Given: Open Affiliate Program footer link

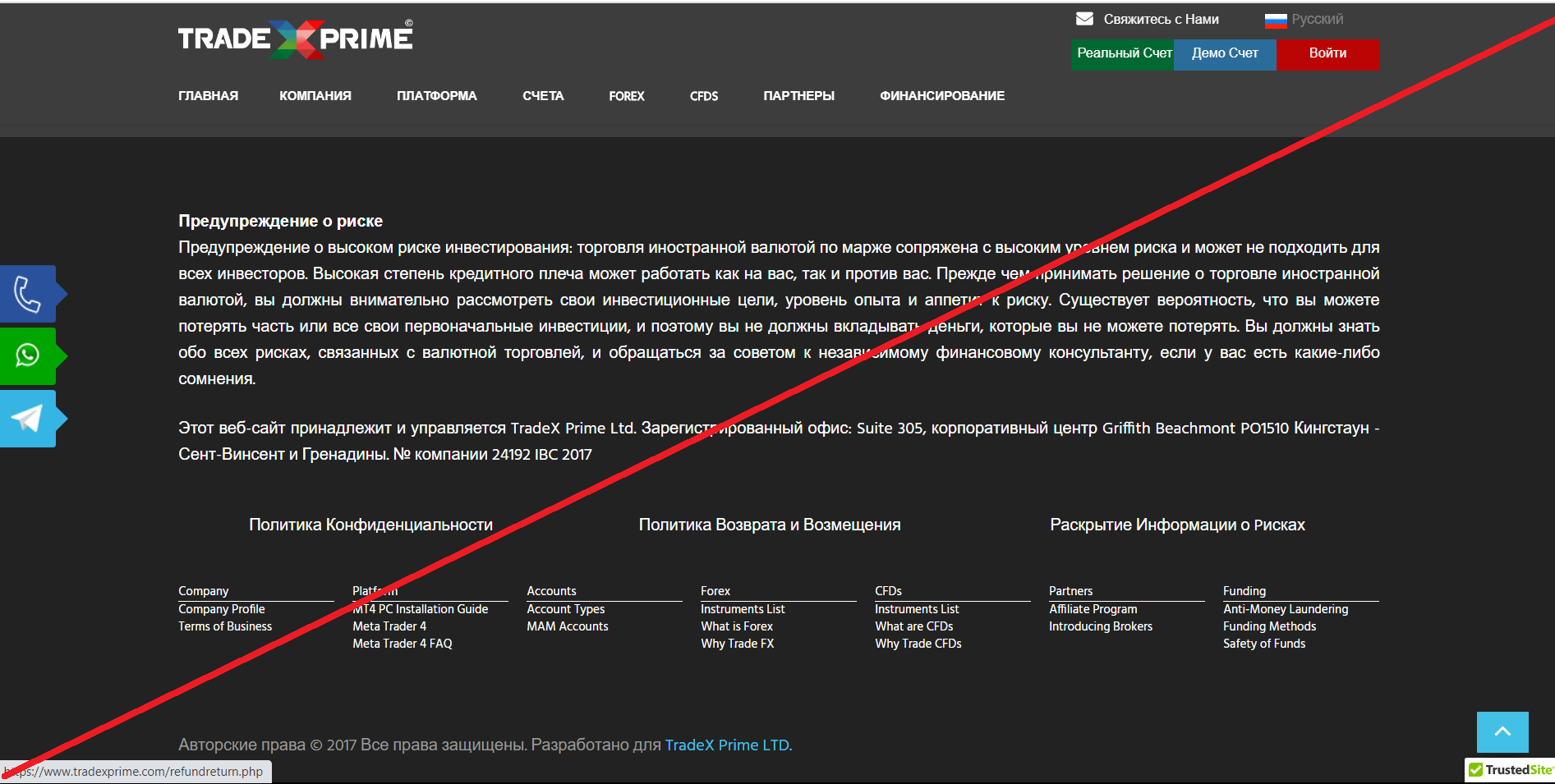Looking at the screenshot, I should (x=1093, y=609).
